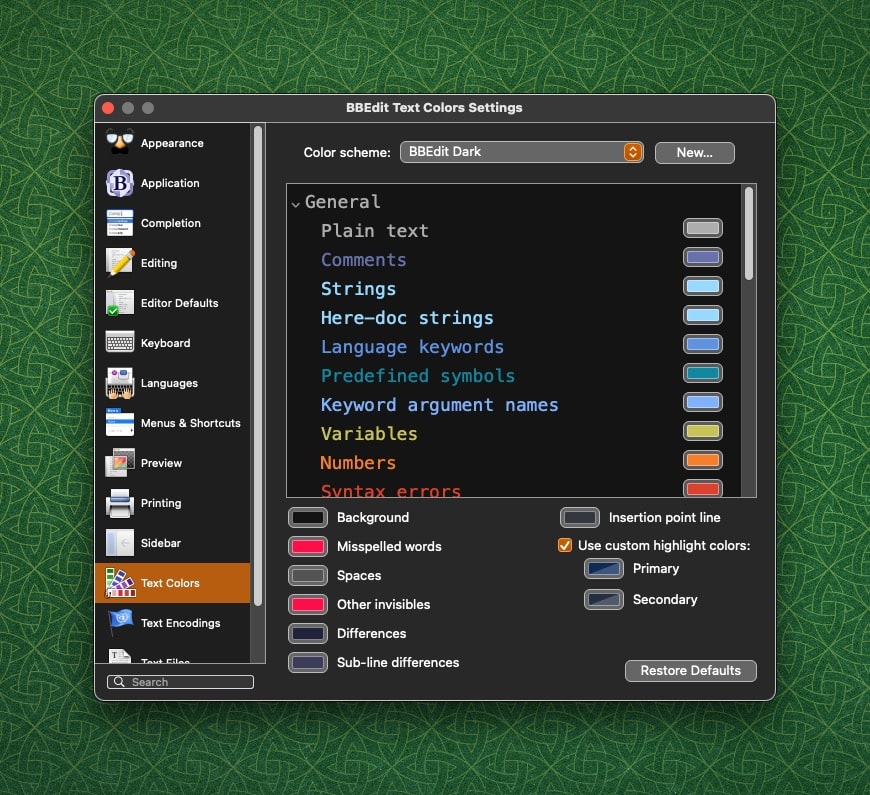Disable Use custom highlight colors checkbox
Image resolution: width=870 pixels, height=795 pixels.
click(x=565, y=545)
